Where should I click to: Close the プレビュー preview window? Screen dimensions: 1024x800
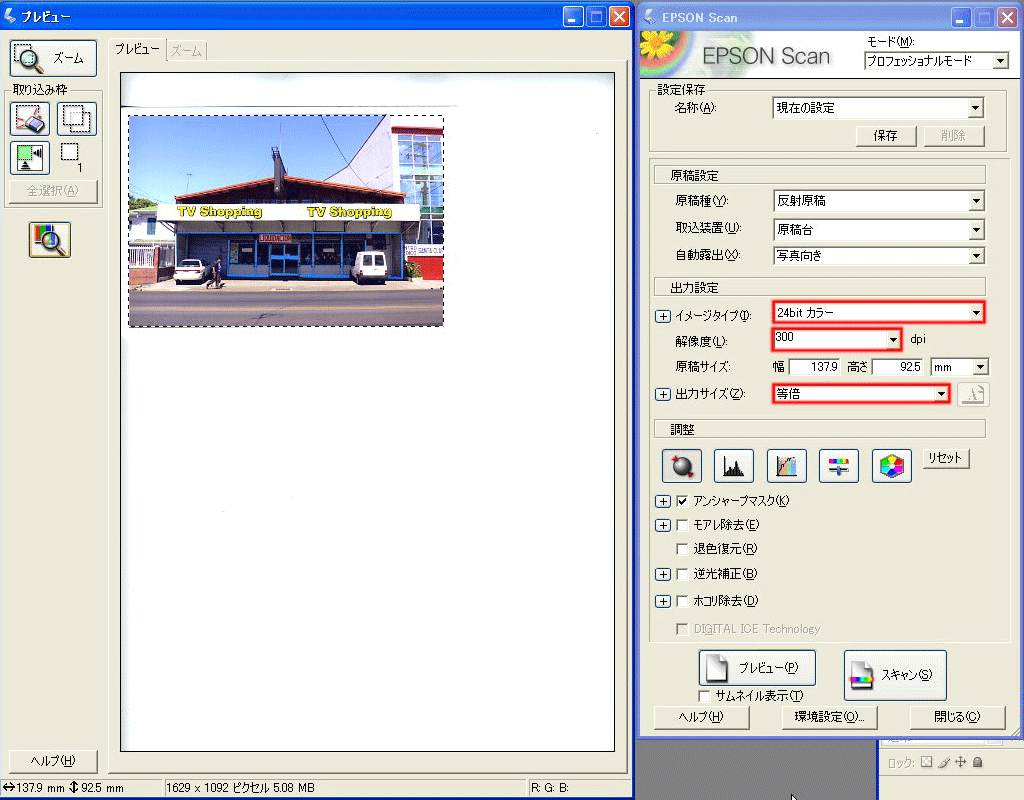(x=619, y=17)
